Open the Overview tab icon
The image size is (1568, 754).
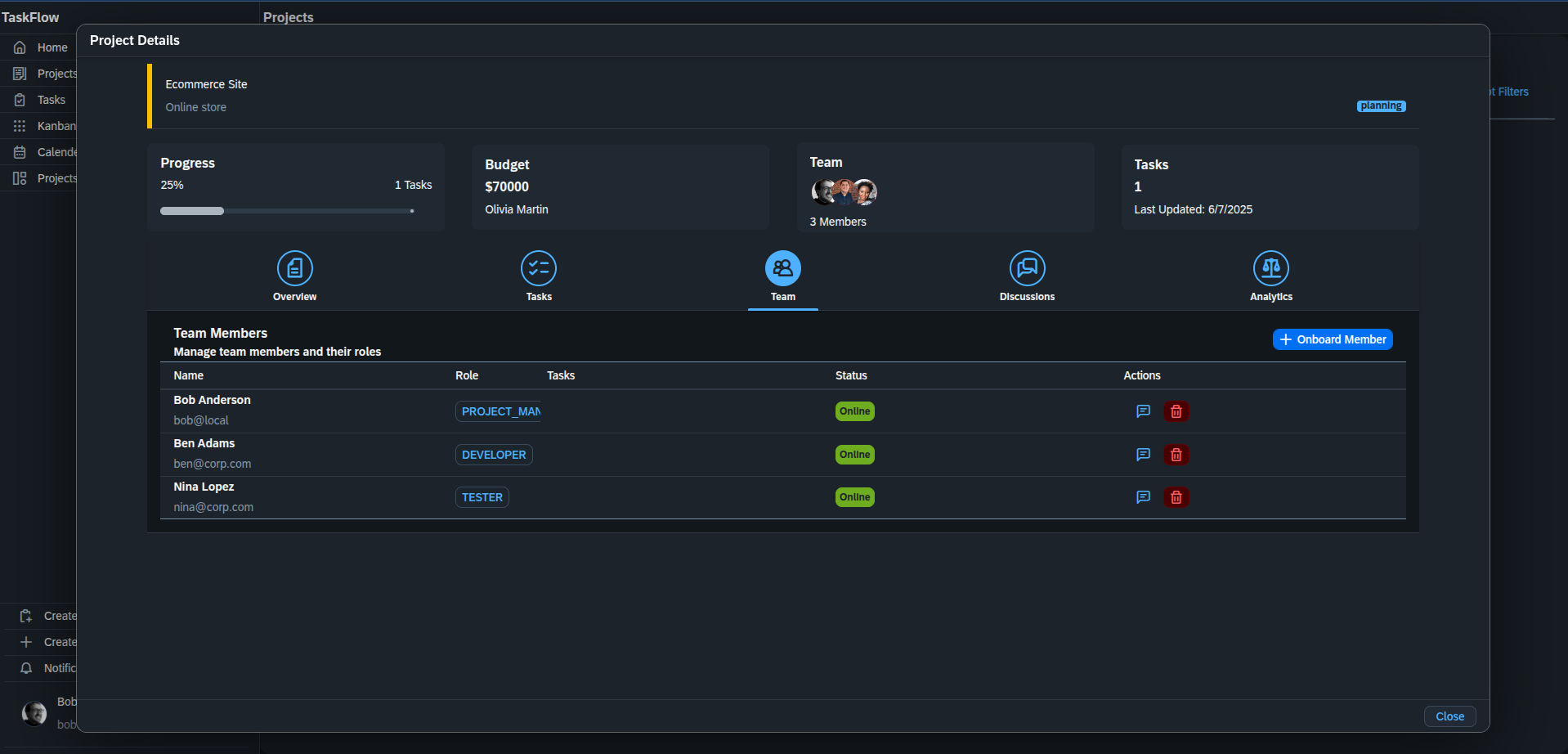(x=295, y=268)
